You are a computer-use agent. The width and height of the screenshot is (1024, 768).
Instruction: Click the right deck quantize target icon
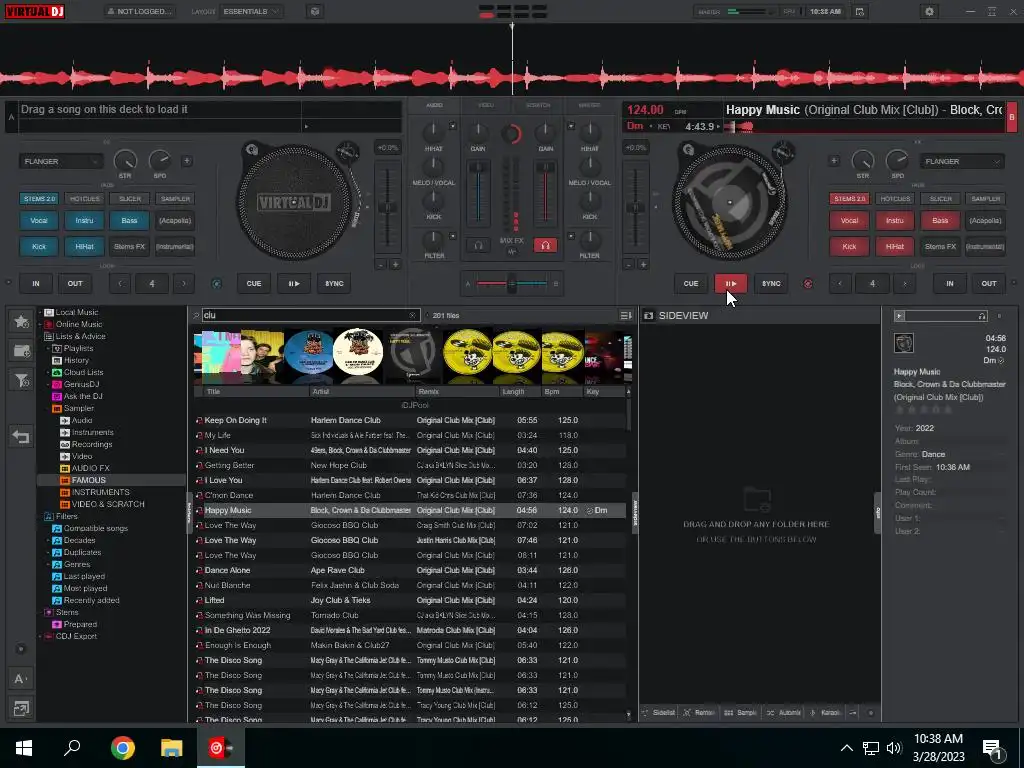tap(808, 283)
